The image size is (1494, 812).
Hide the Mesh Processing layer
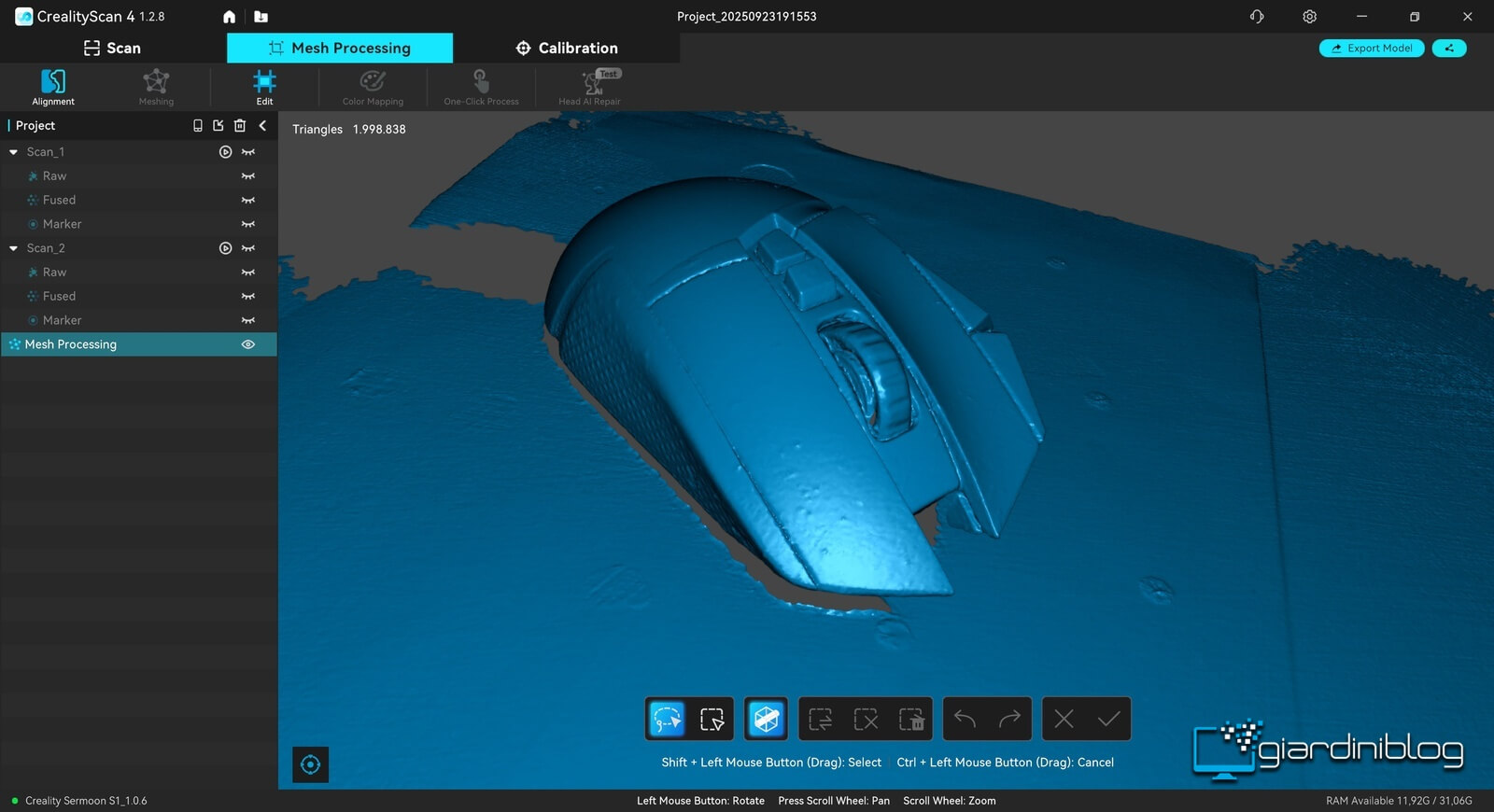coord(248,344)
